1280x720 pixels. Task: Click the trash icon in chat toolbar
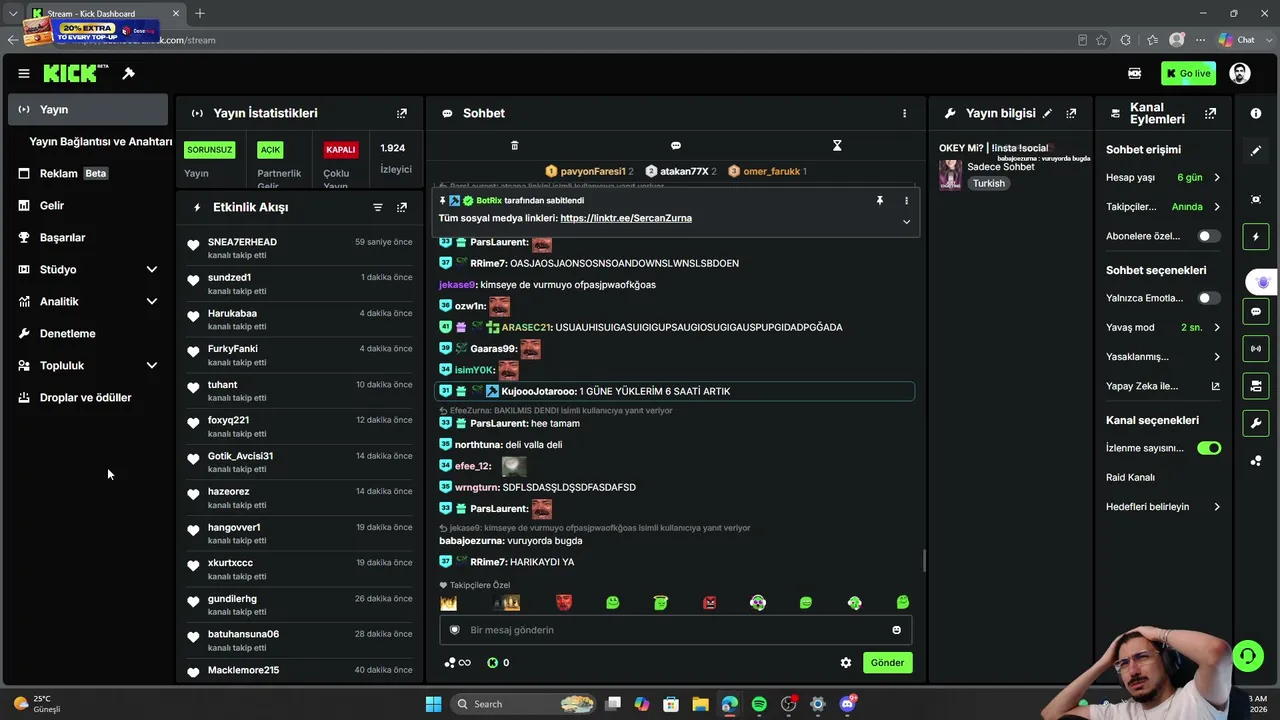click(x=515, y=145)
